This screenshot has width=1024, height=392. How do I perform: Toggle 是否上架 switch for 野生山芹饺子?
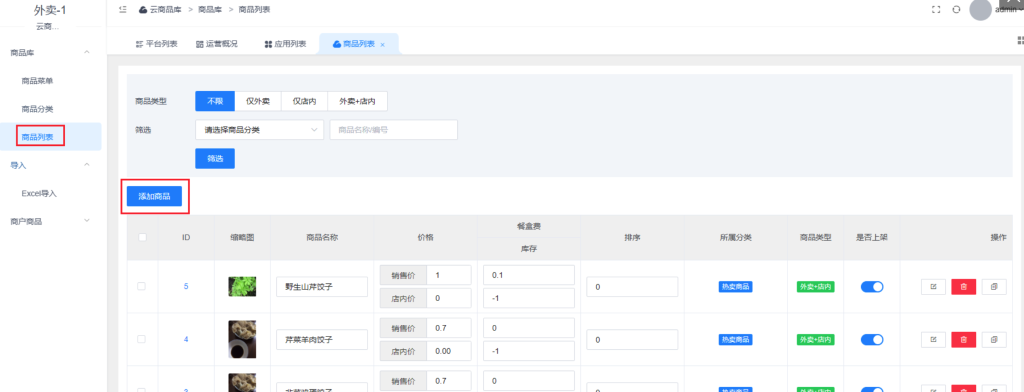tap(872, 287)
